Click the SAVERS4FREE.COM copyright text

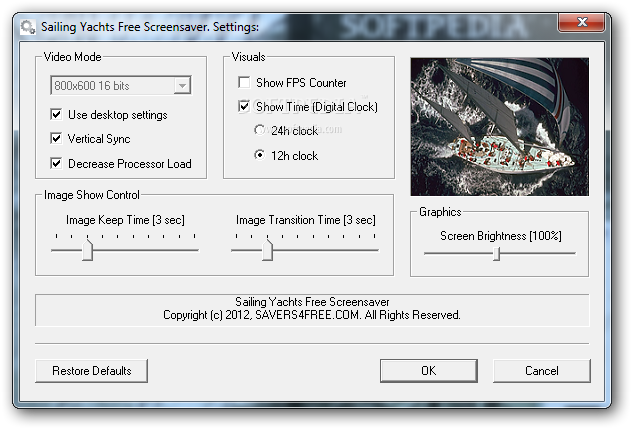click(312, 315)
